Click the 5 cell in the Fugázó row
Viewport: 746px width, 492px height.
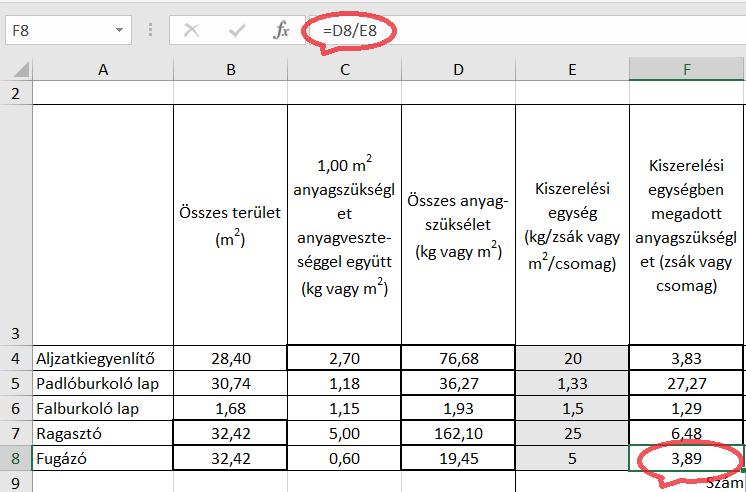[572, 458]
